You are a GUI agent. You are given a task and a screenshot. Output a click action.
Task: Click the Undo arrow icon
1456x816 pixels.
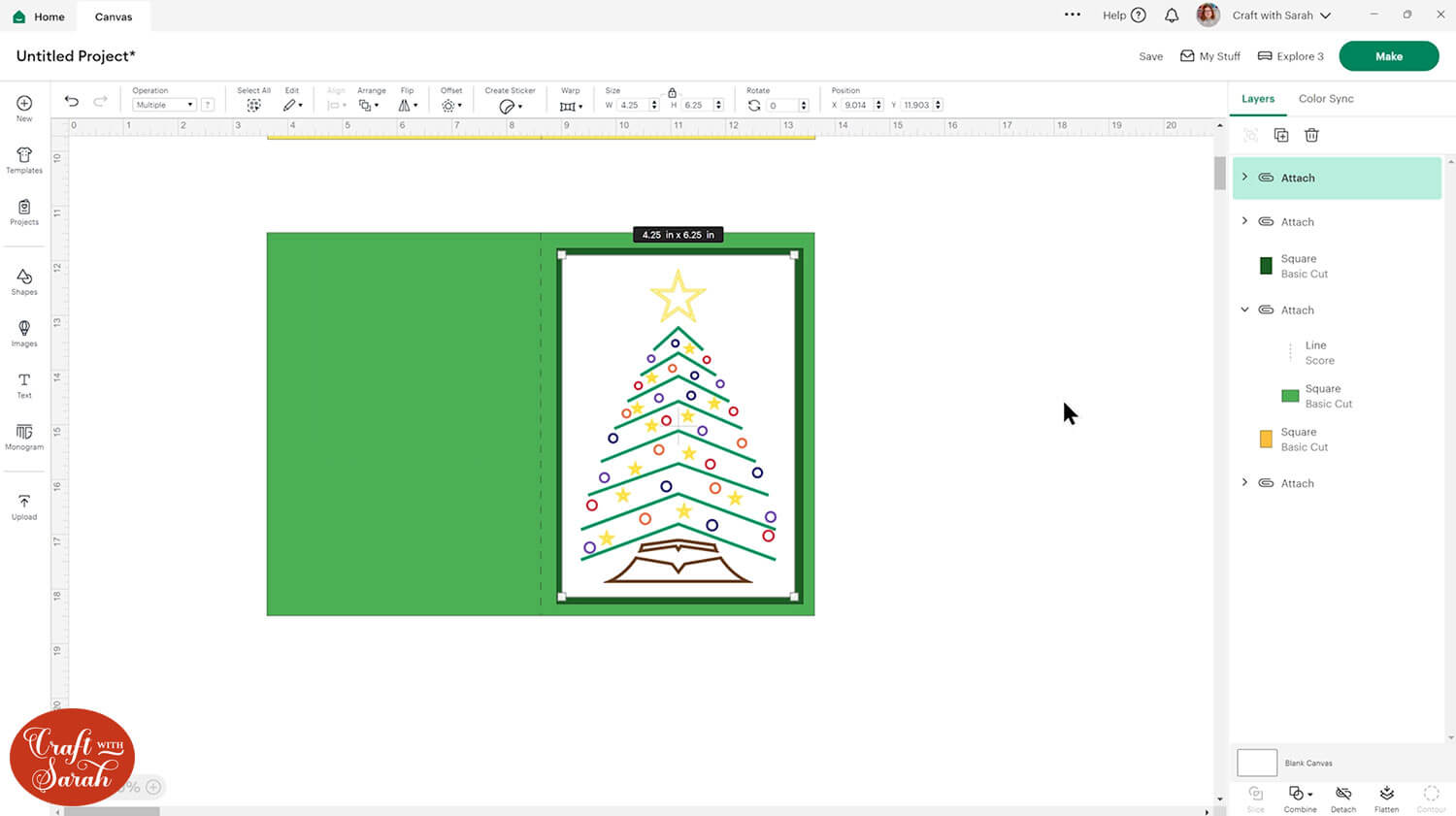72,102
